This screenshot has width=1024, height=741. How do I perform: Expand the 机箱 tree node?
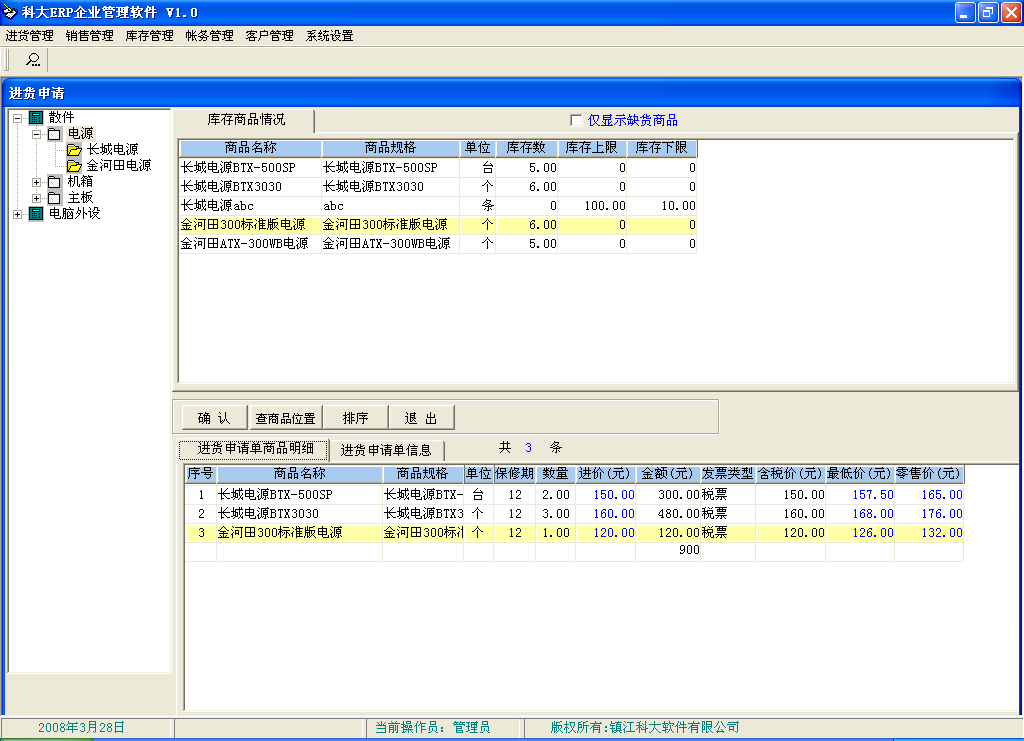tap(37, 182)
